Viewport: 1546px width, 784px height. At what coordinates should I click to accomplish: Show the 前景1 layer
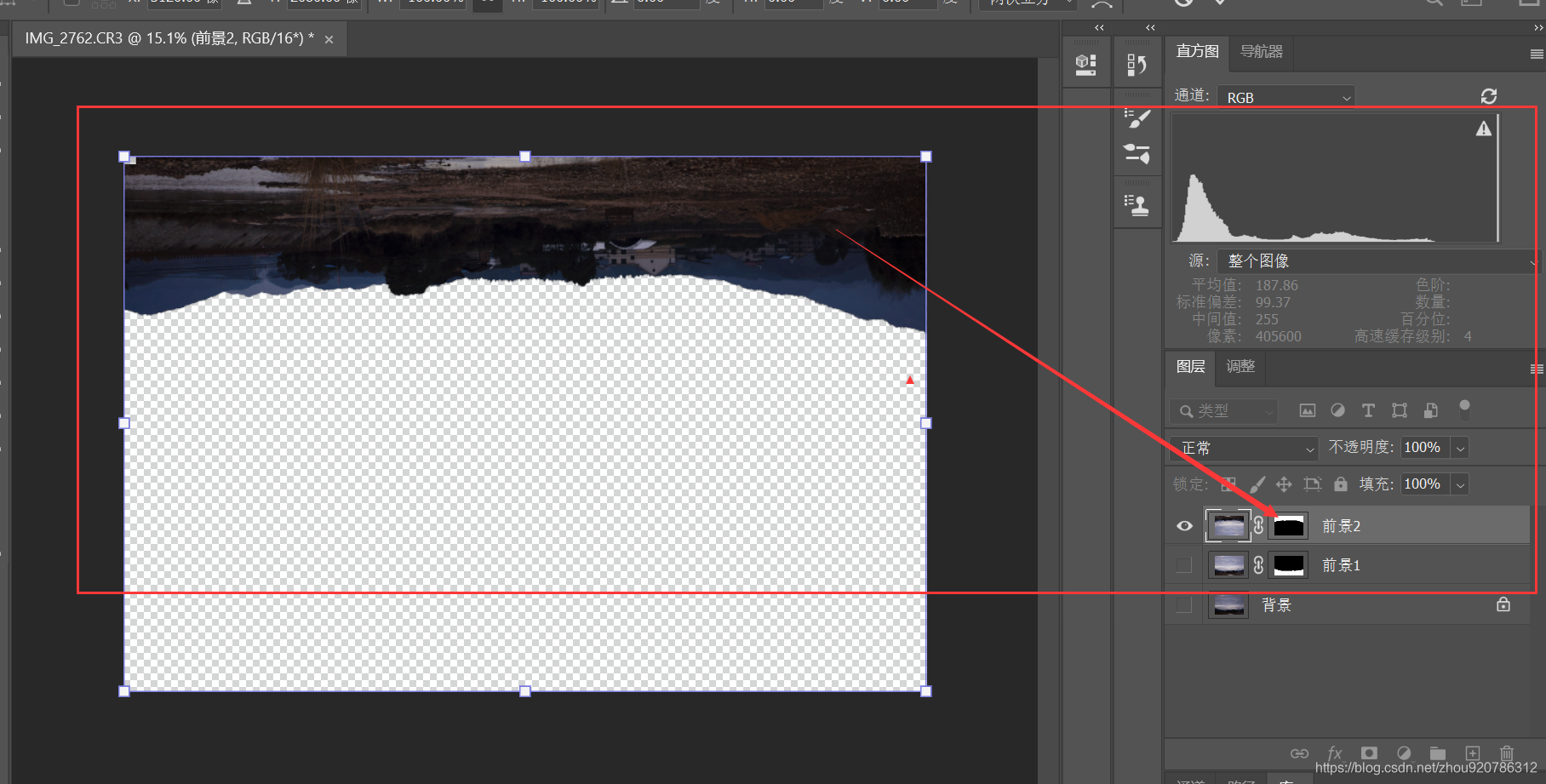coord(1183,565)
